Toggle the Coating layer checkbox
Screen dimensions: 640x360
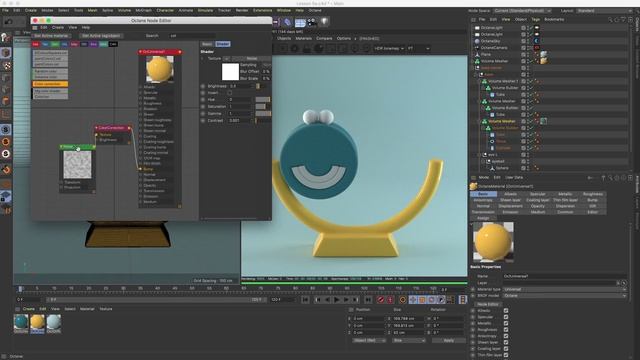point(506,349)
